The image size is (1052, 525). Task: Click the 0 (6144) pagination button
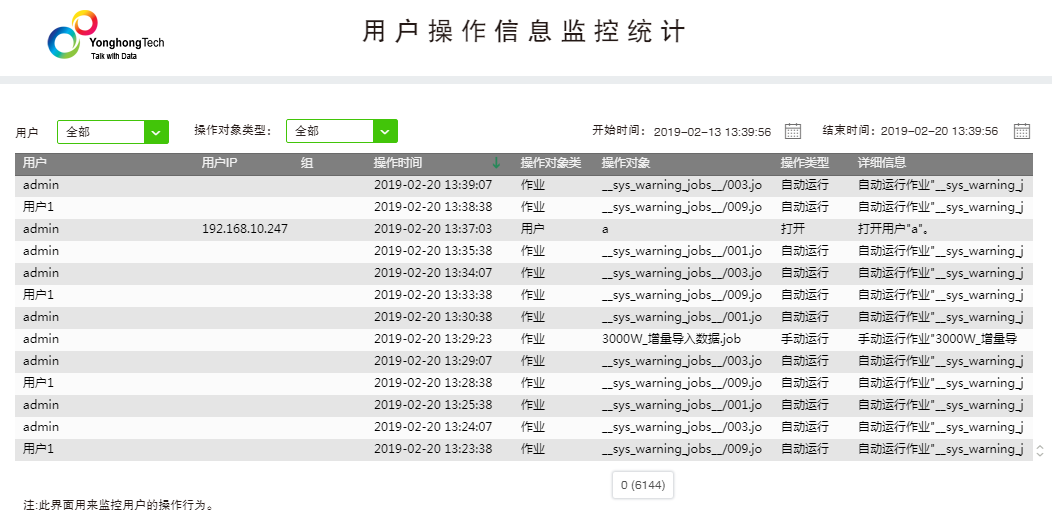(x=642, y=485)
